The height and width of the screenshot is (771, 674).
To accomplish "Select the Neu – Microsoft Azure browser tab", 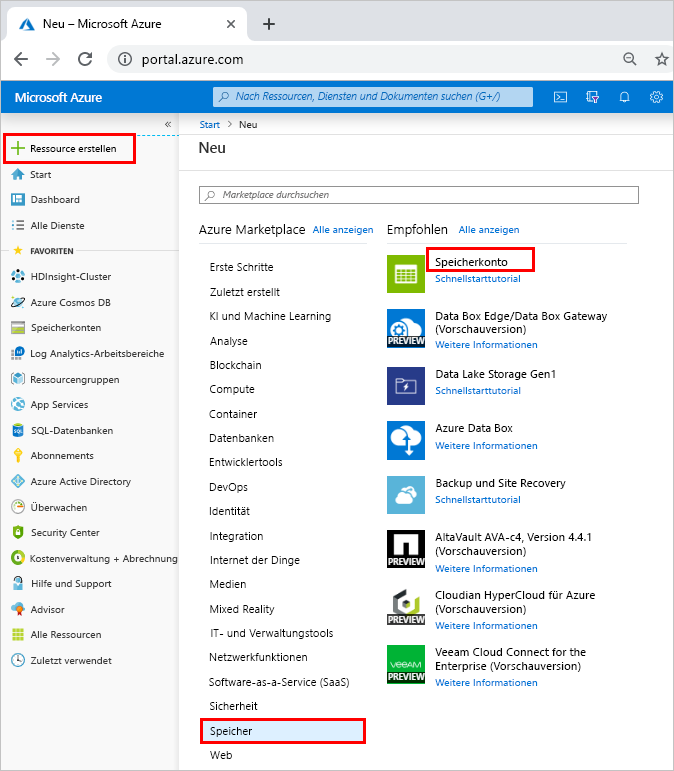I will [127, 24].
